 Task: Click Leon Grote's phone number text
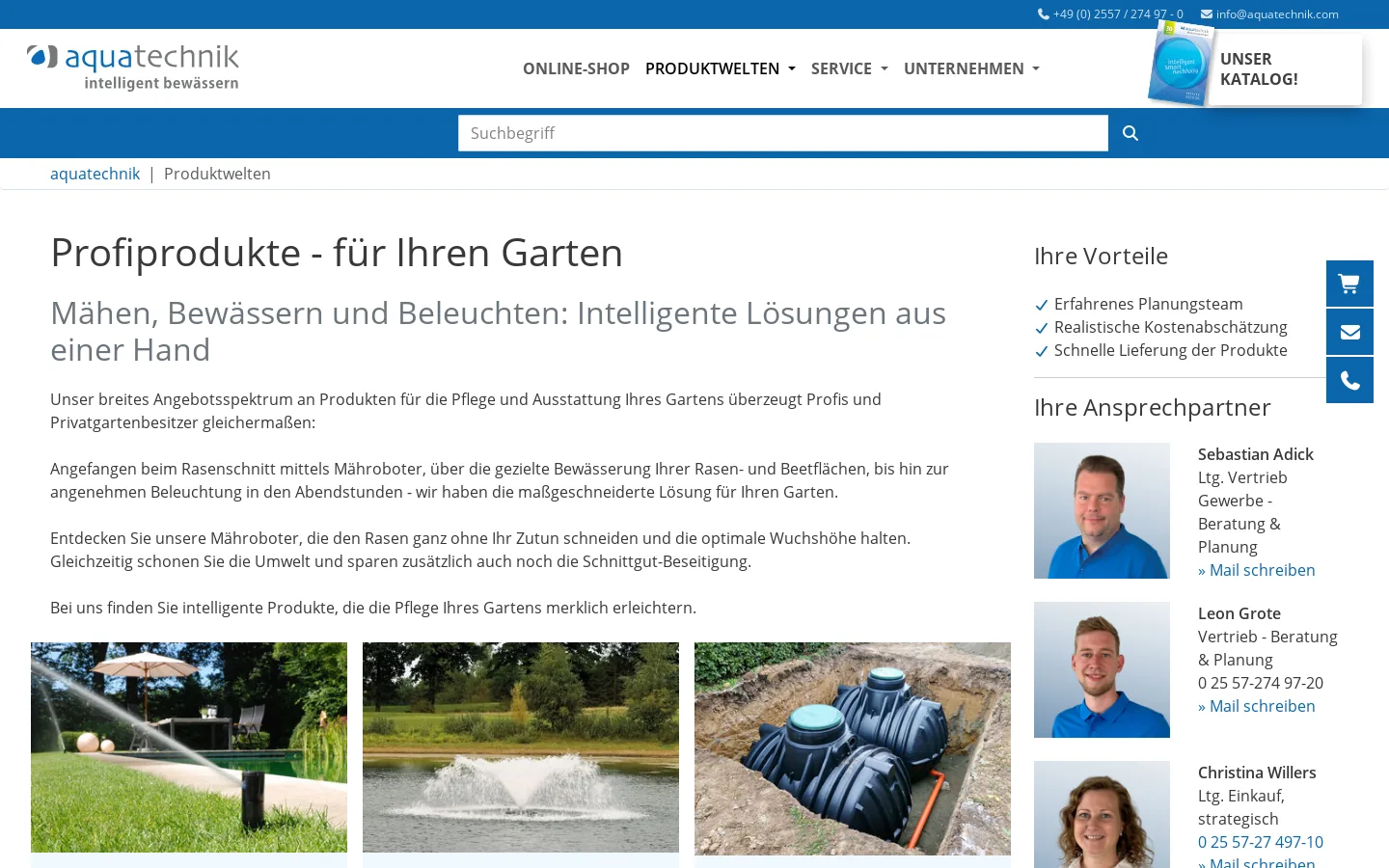[x=1261, y=683]
